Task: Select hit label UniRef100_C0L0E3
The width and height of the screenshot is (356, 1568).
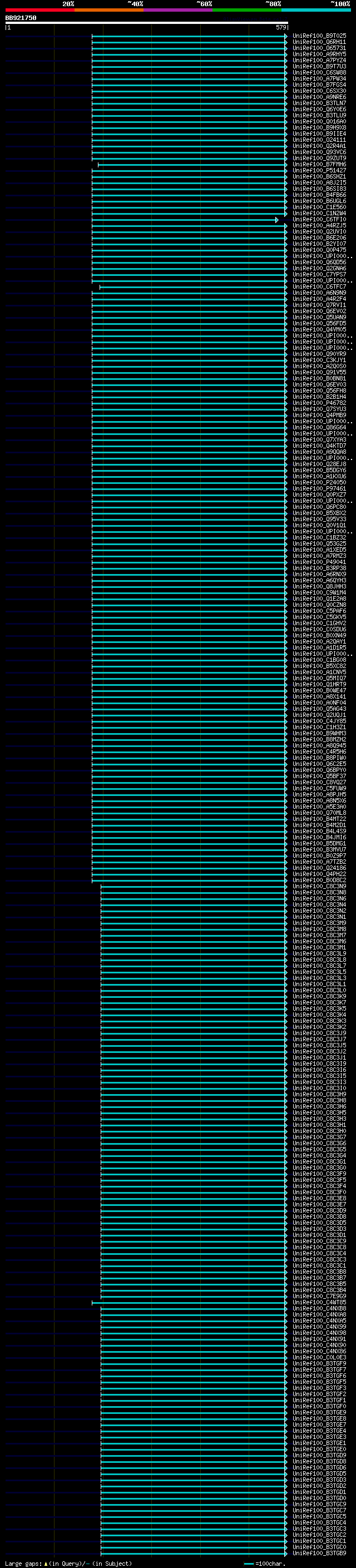Action: coord(319,1357)
